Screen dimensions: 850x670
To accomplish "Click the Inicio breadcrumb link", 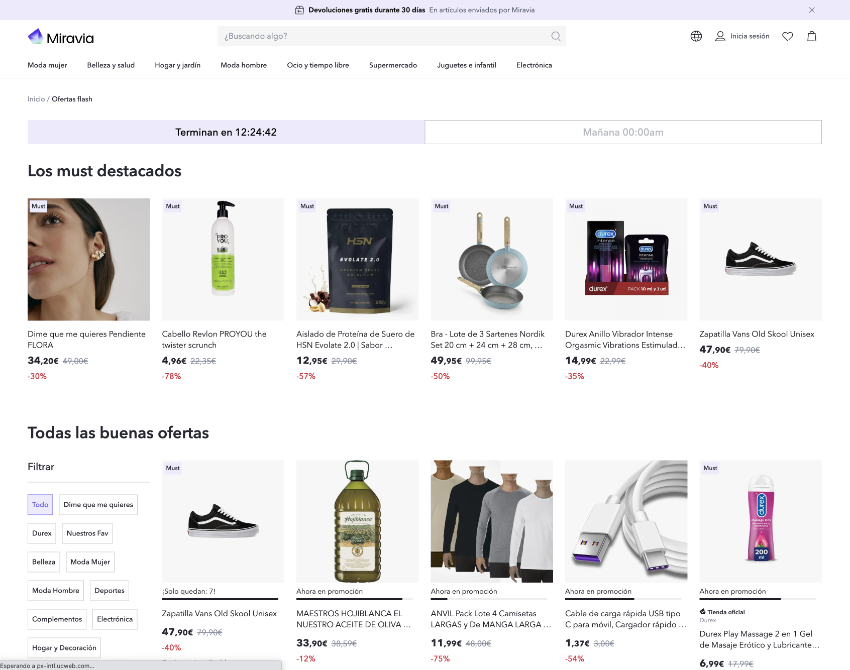I will pyautogui.click(x=36, y=99).
